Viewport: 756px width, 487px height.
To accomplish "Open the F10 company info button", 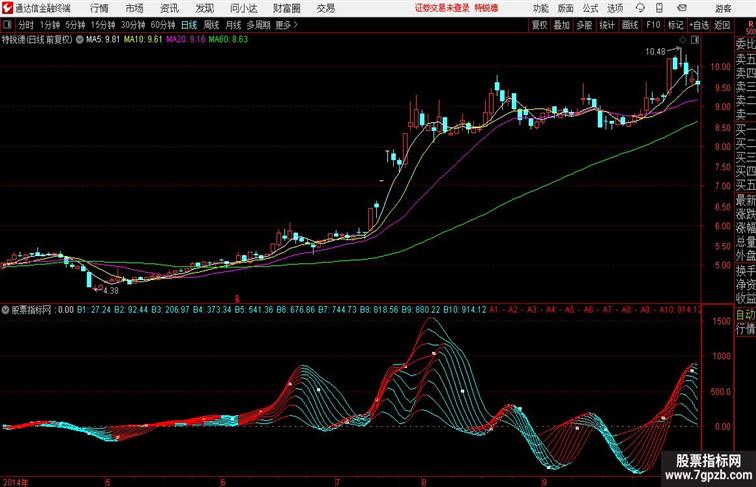I will tap(653, 25).
